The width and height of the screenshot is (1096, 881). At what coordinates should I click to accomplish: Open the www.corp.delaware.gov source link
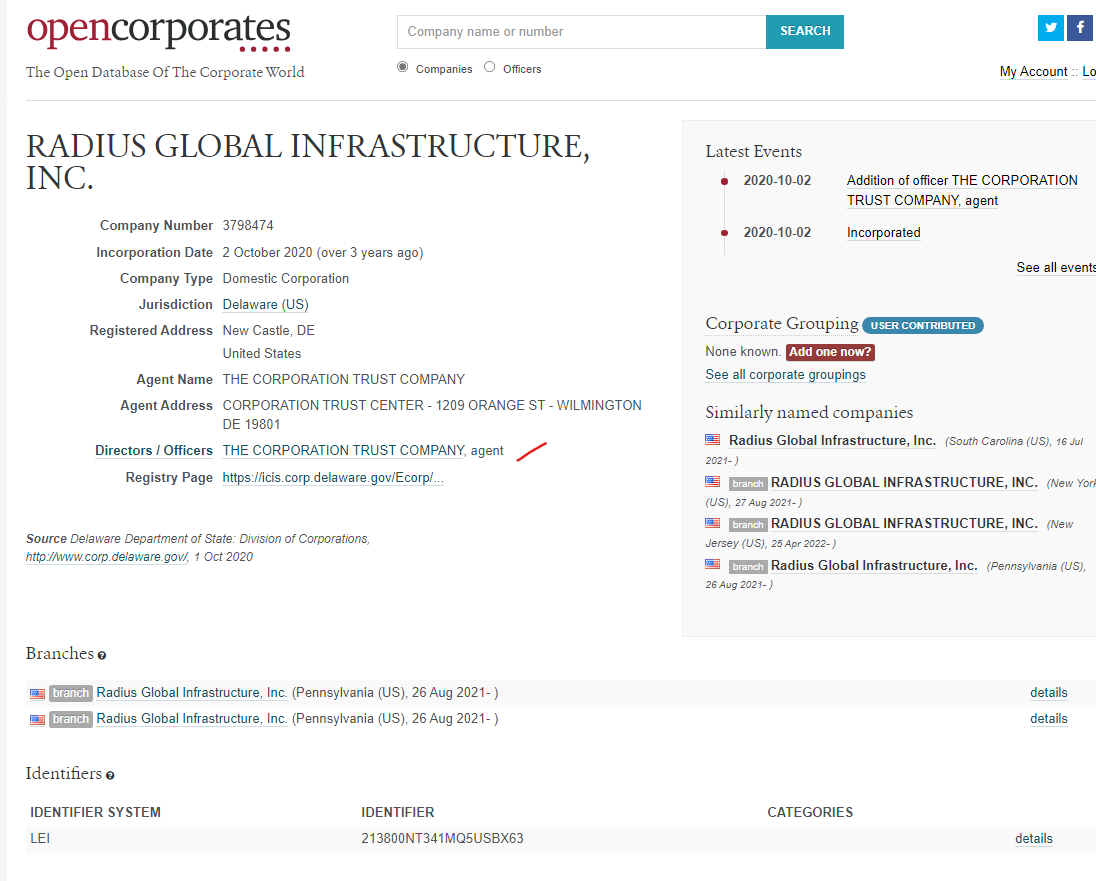[107, 557]
